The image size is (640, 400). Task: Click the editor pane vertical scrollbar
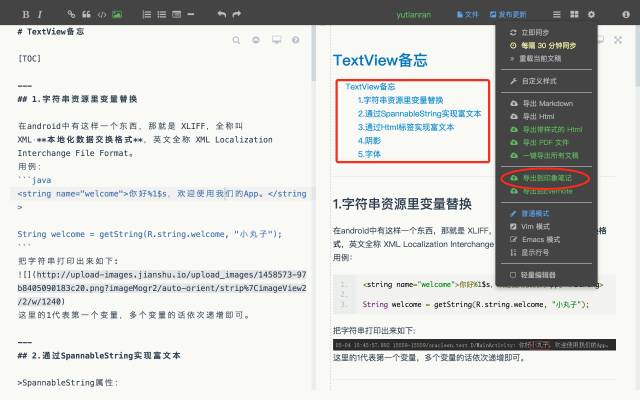coord(313,53)
